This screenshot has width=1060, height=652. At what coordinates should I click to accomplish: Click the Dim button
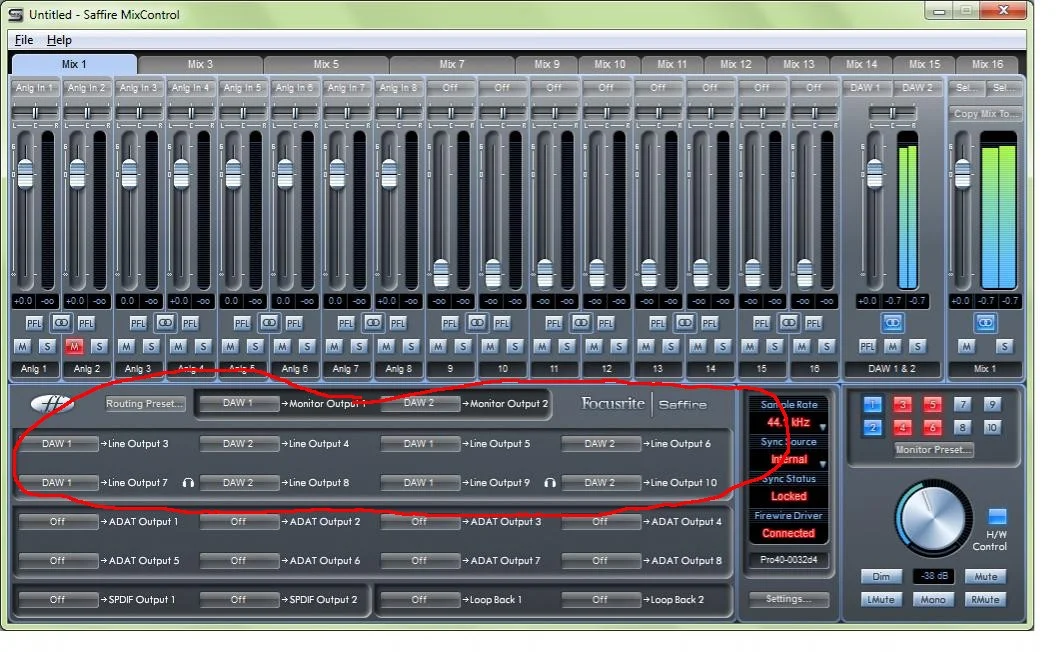coord(881,577)
